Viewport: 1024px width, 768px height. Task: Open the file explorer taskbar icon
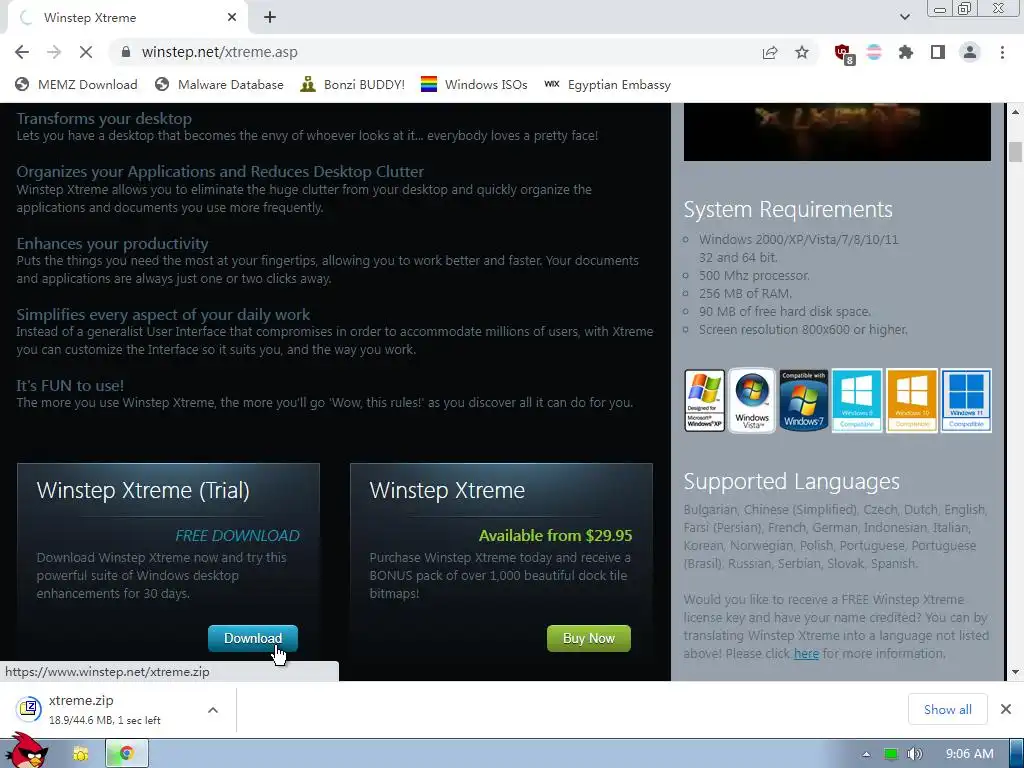[x=80, y=754]
